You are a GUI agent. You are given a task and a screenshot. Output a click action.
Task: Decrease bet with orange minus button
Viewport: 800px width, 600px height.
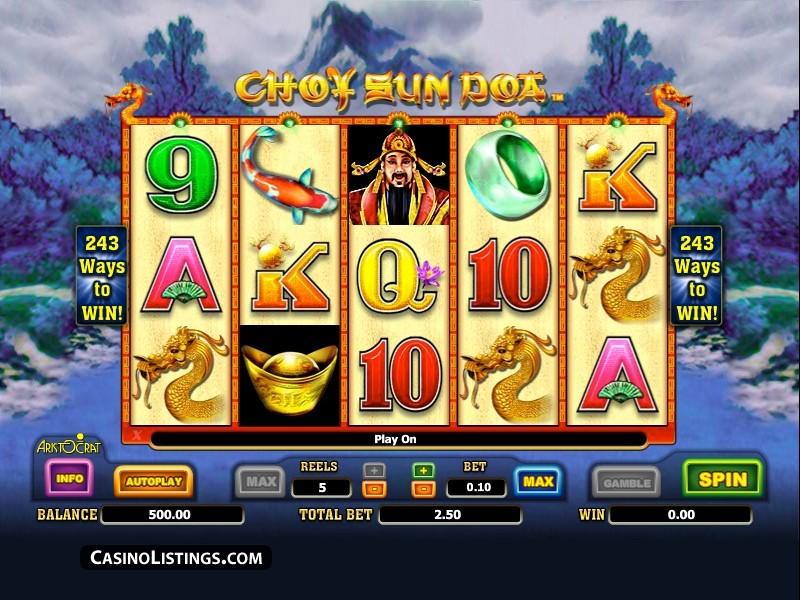(423, 489)
